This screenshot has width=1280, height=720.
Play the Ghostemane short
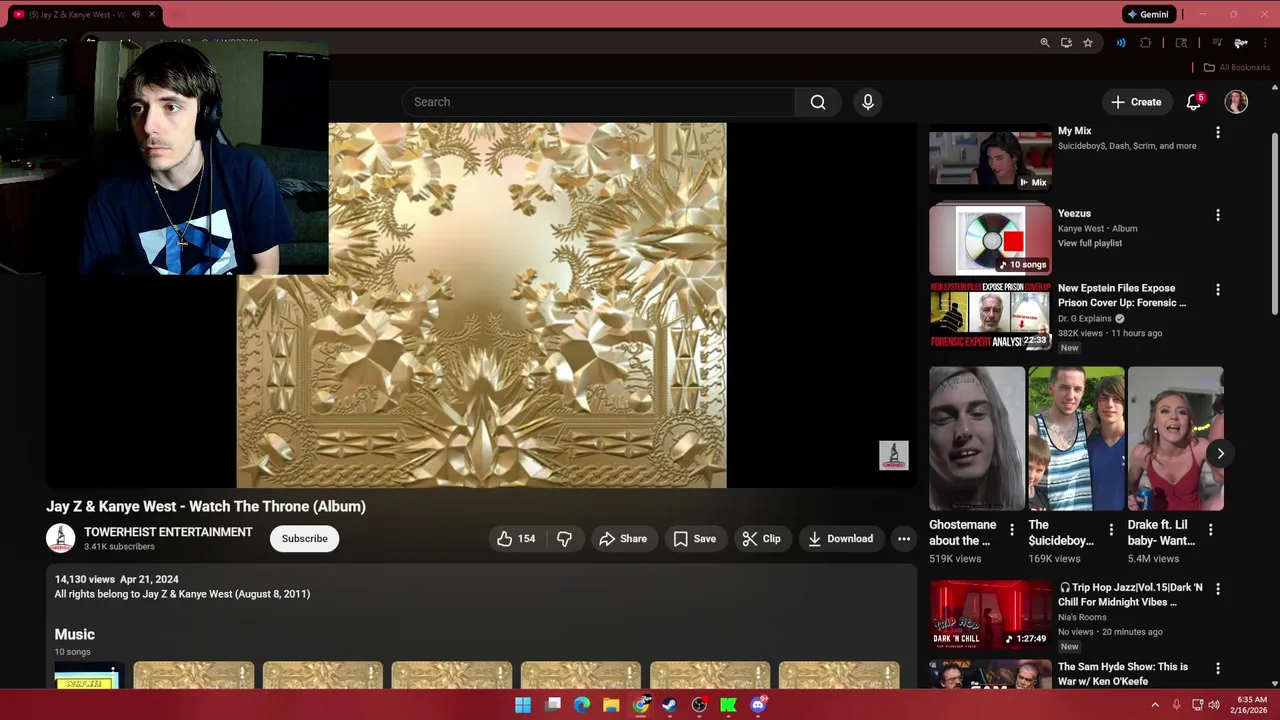coord(977,439)
